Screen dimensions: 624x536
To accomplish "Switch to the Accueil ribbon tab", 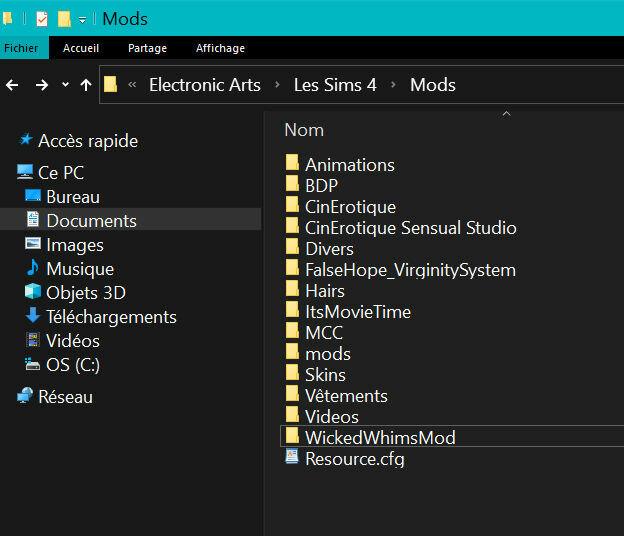I will coord(81,48).
